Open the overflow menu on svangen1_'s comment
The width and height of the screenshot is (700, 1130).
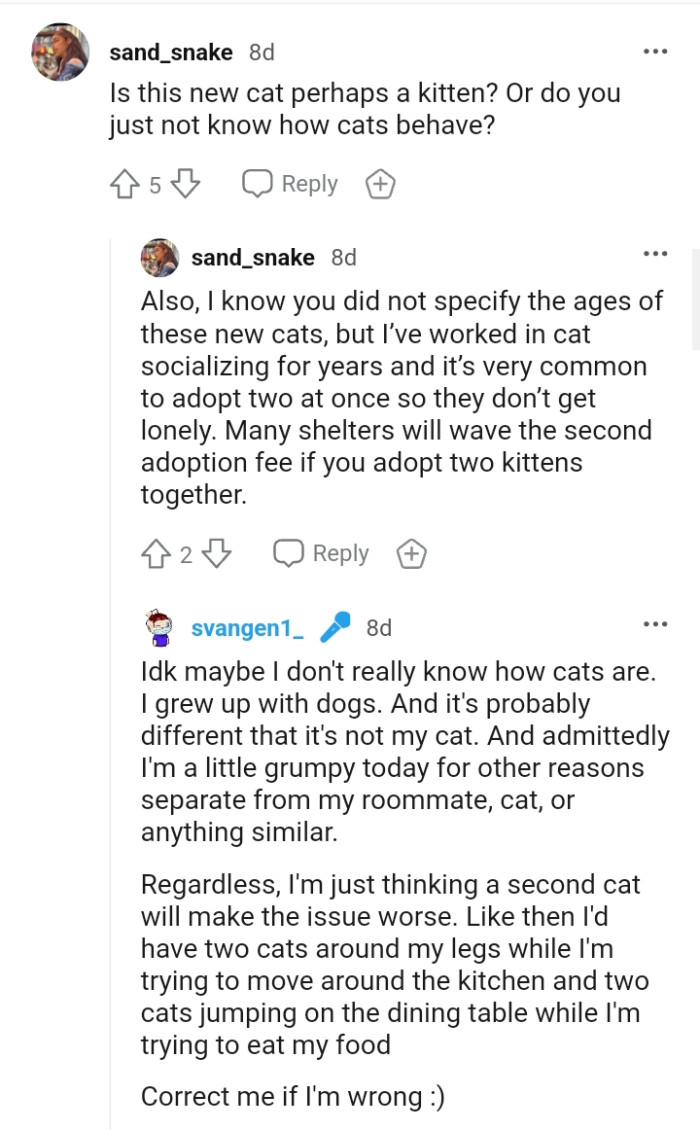(x=656, y=622)
